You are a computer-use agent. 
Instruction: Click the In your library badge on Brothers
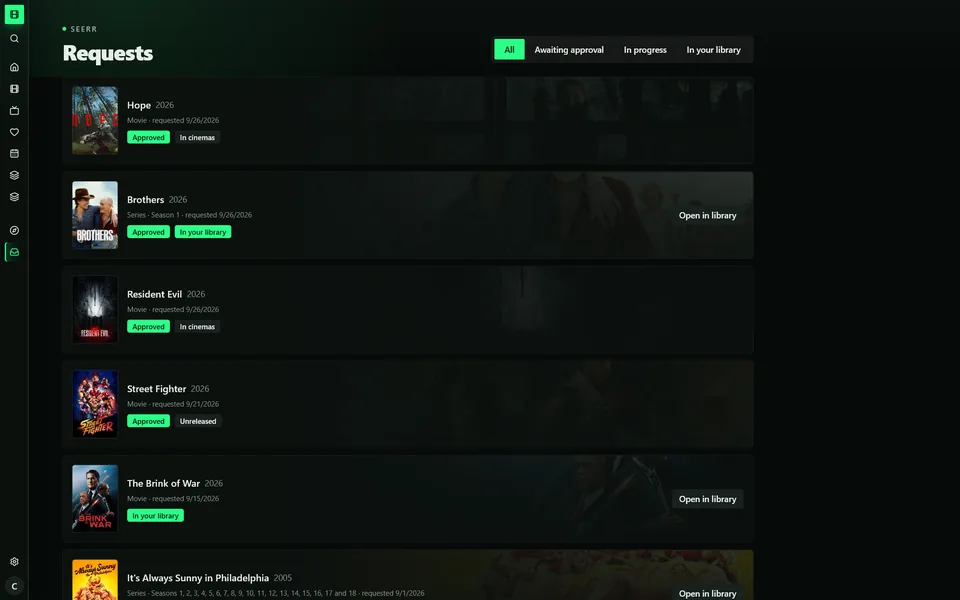[x=203, y=232]
